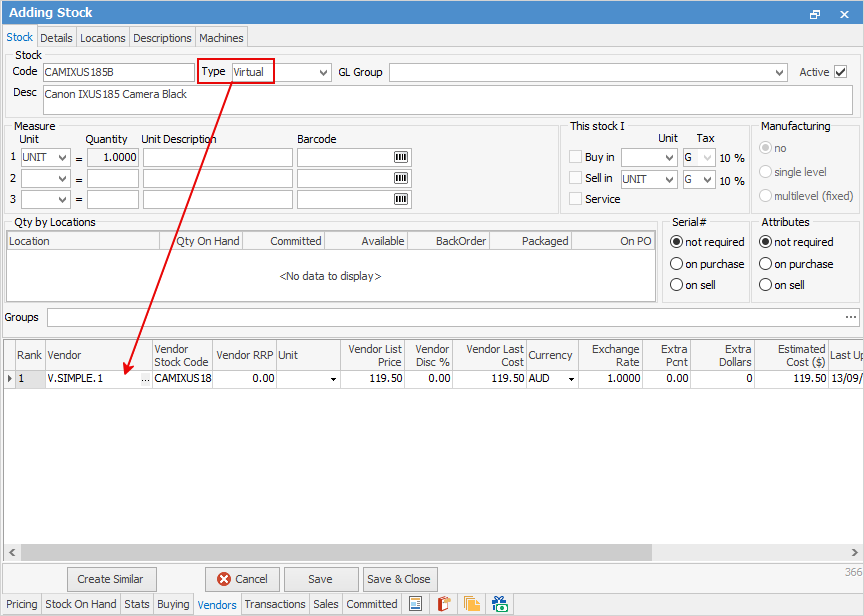
Task: Click the Desc text field
Action: (447, 100)
